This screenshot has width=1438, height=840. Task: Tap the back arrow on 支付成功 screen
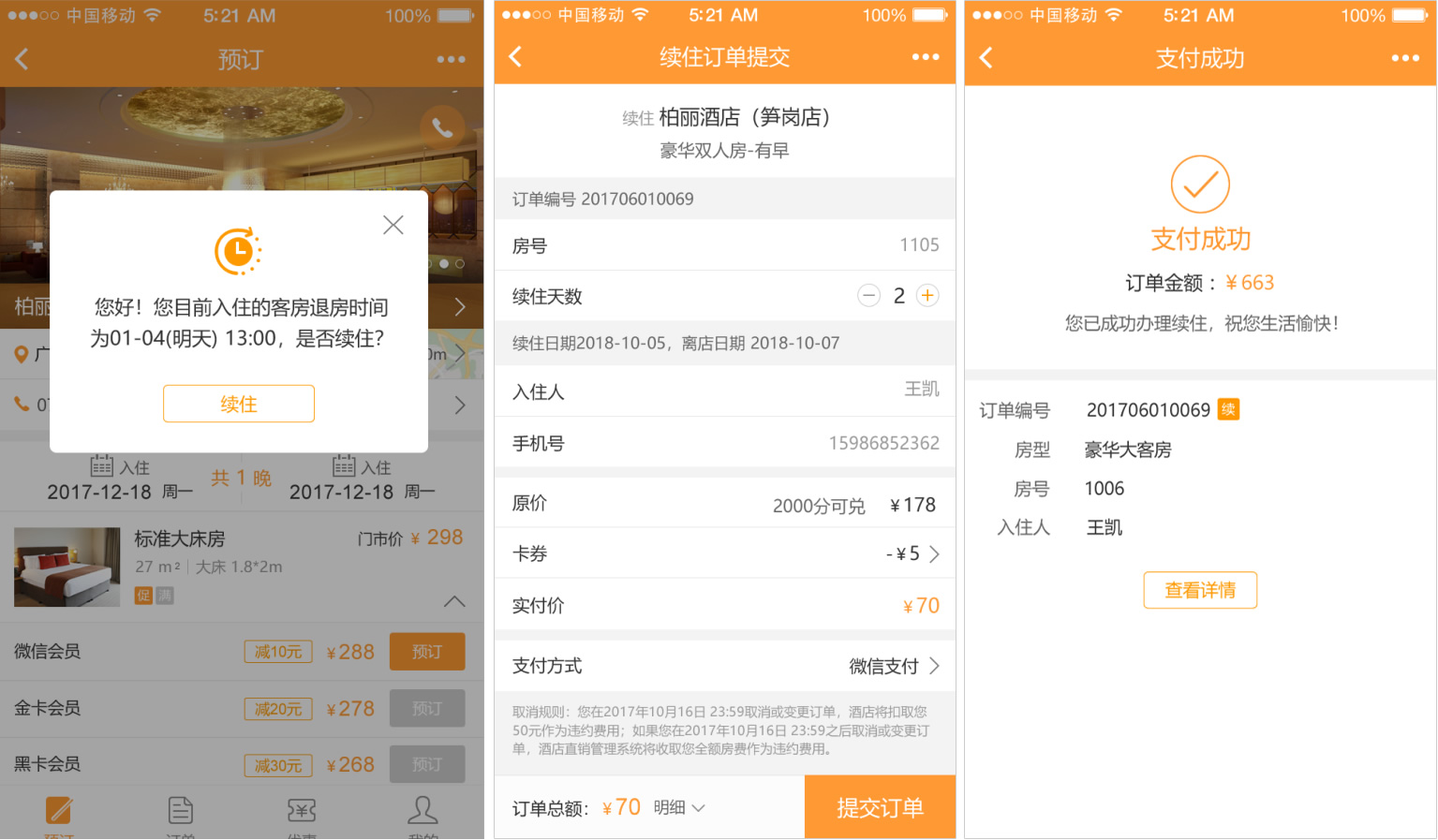click(986, 58)
